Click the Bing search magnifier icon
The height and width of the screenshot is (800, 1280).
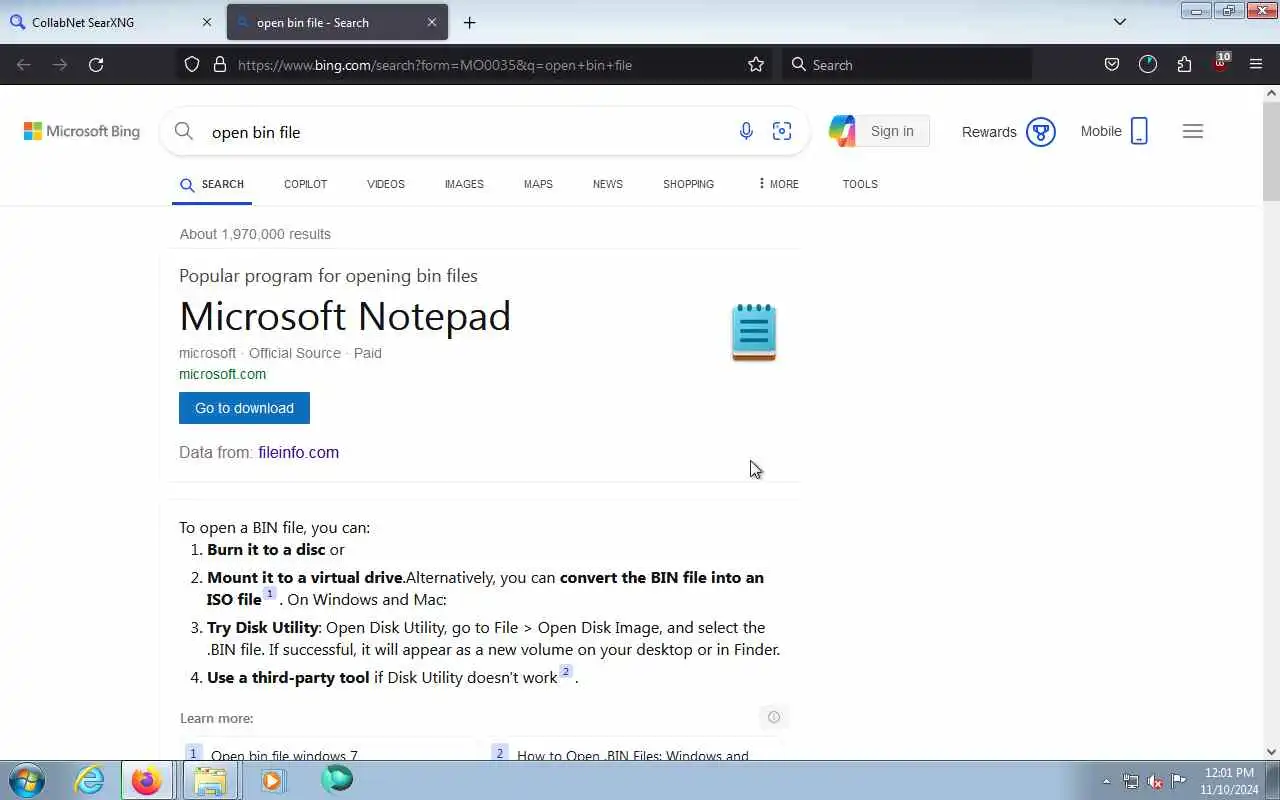(x=184, y=131)
